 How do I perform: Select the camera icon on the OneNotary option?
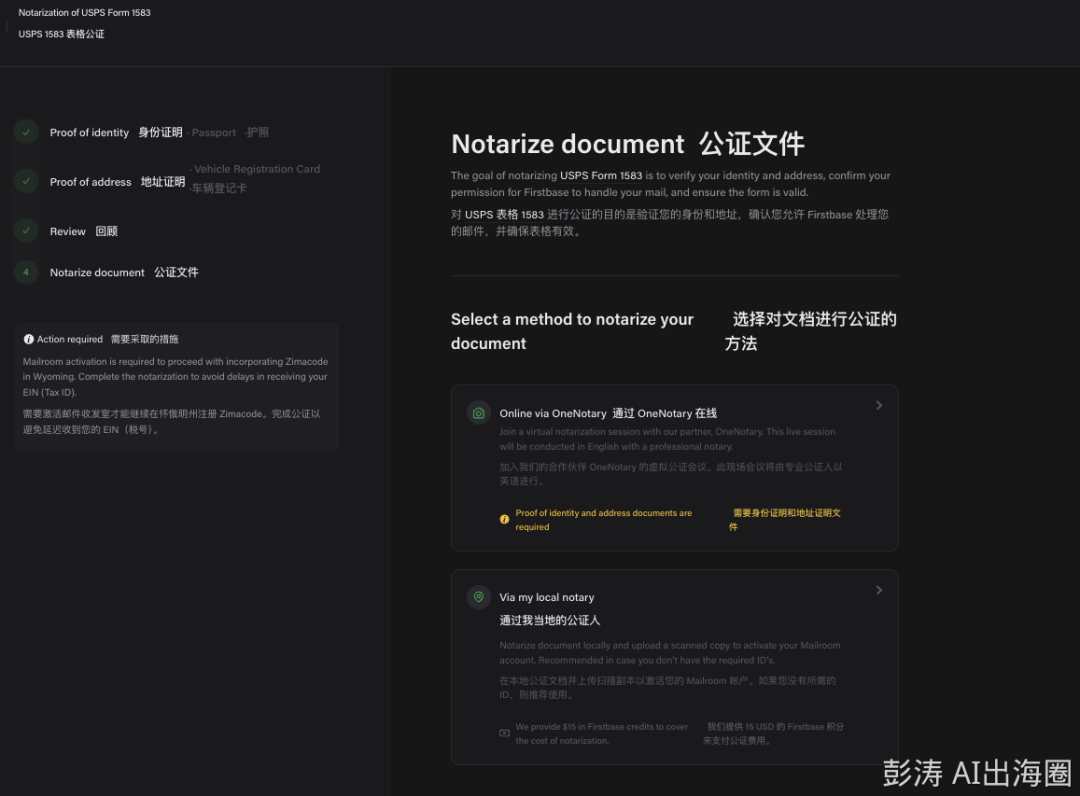(x=478, y=411)
